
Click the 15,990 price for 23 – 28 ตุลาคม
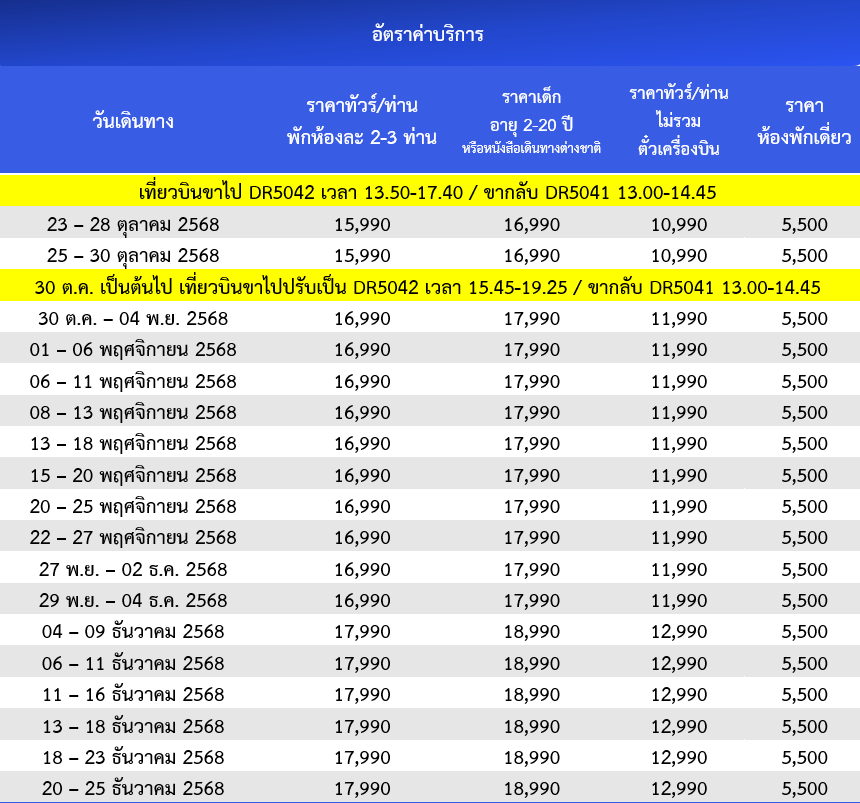pyautogui.click(x=362, y=224)
